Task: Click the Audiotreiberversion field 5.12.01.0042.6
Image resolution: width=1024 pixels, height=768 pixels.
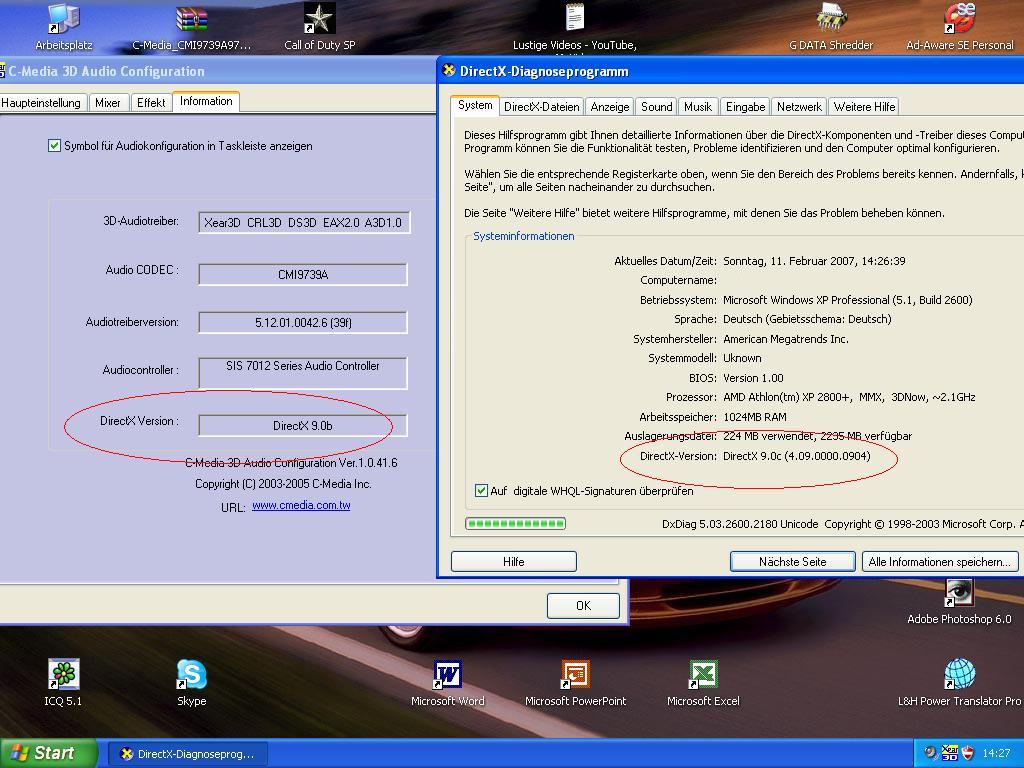Action: pos(303,323)
